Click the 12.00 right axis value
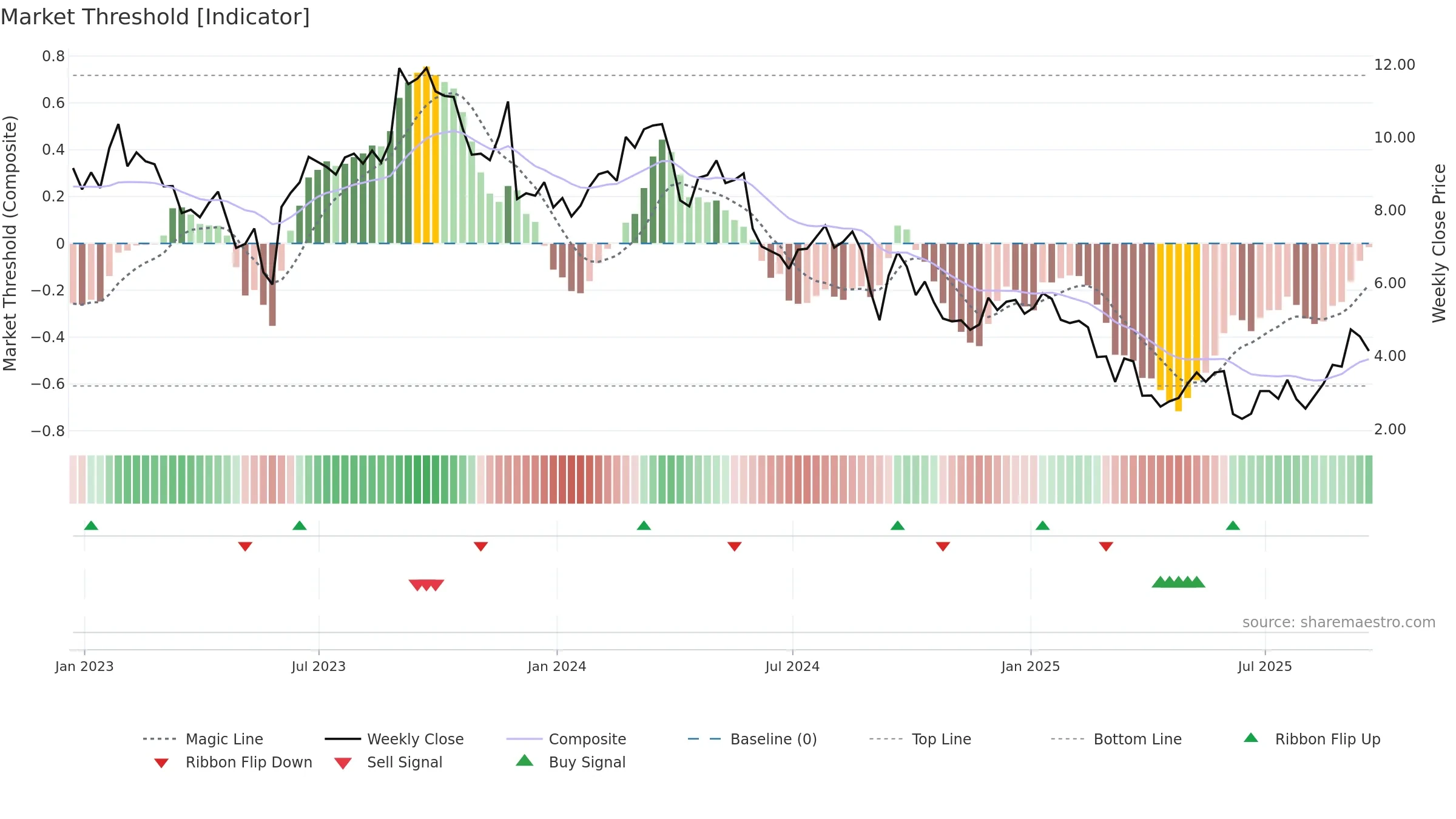Image resolution: width=1456 pixels, height=819 pixels. 1394,64
